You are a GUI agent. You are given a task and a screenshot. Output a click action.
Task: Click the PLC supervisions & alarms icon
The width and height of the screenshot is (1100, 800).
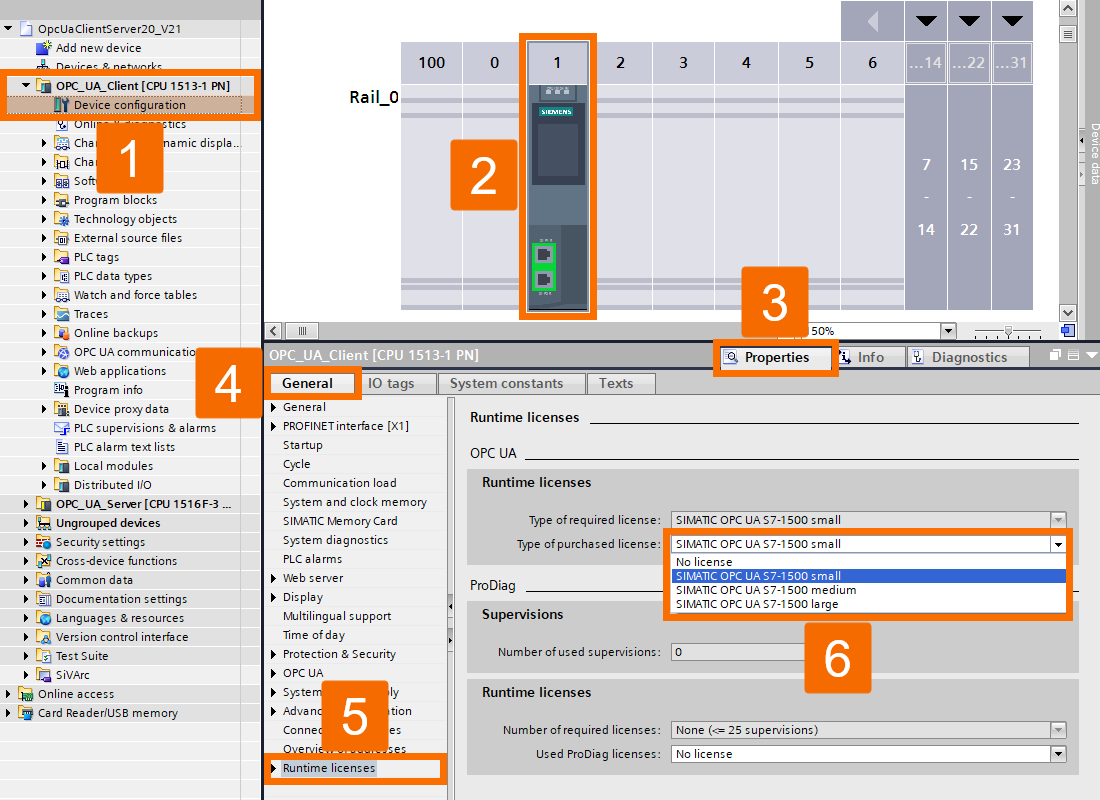[x=62, y=427]
